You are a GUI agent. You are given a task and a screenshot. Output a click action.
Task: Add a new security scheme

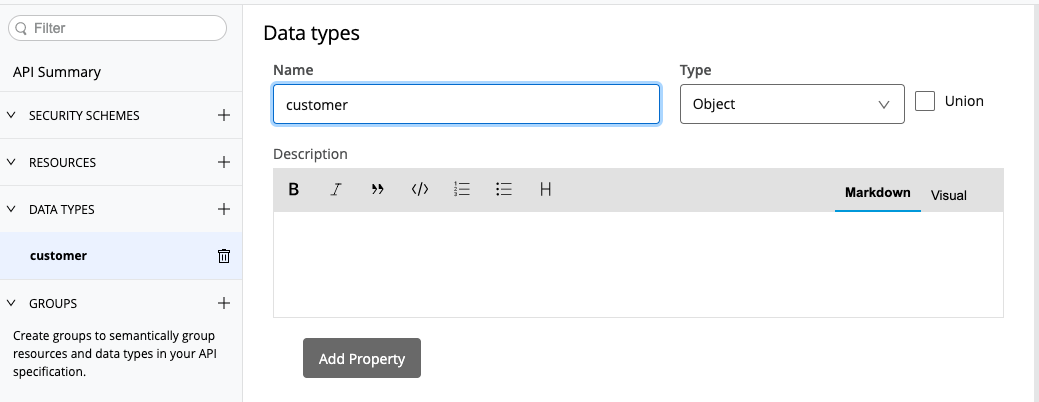[224, 115]
